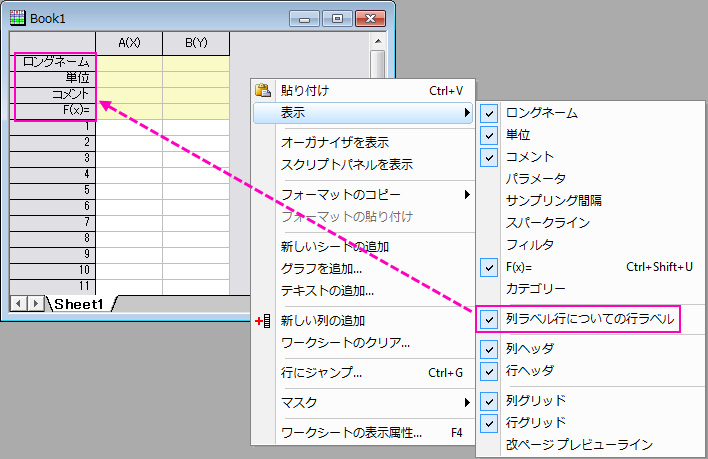Select row header 1
Image resolution: width=708 pixels, height=459 pixels.
(x=53, y=127)
